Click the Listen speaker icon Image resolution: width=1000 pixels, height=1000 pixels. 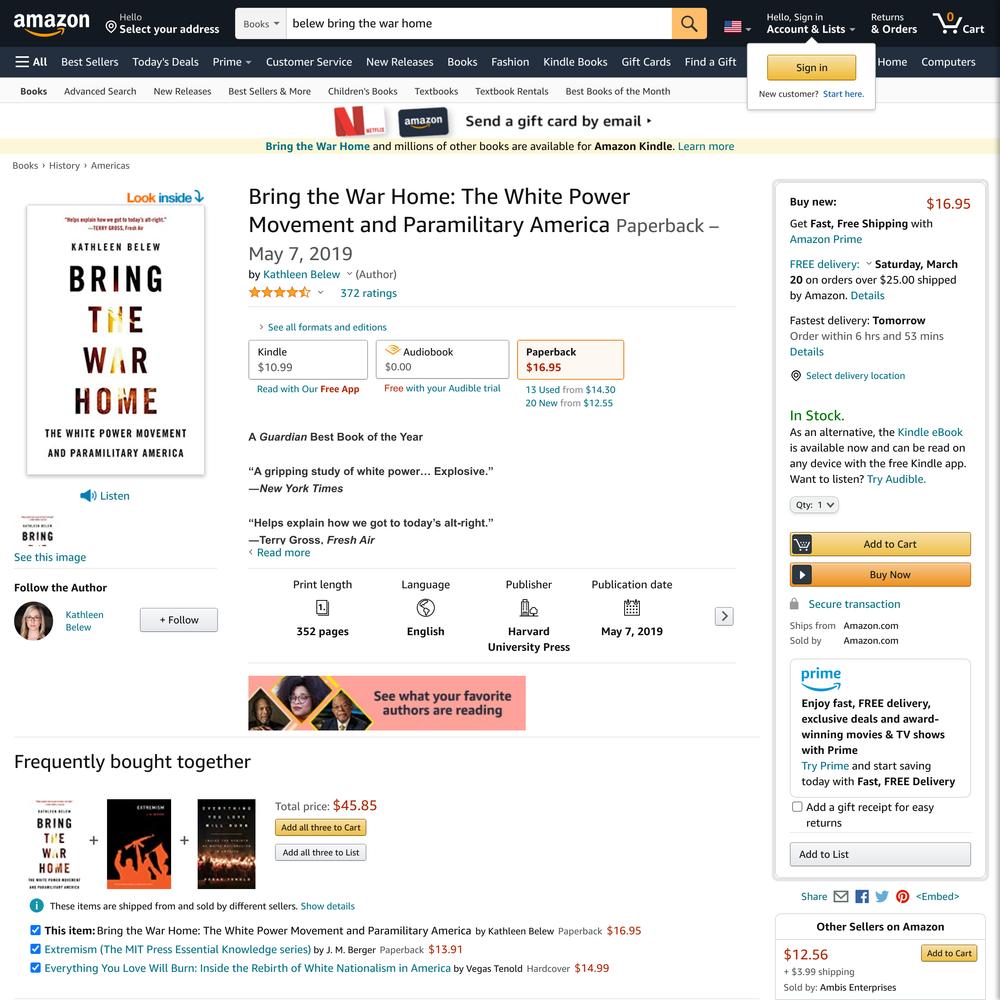(88, 496)
